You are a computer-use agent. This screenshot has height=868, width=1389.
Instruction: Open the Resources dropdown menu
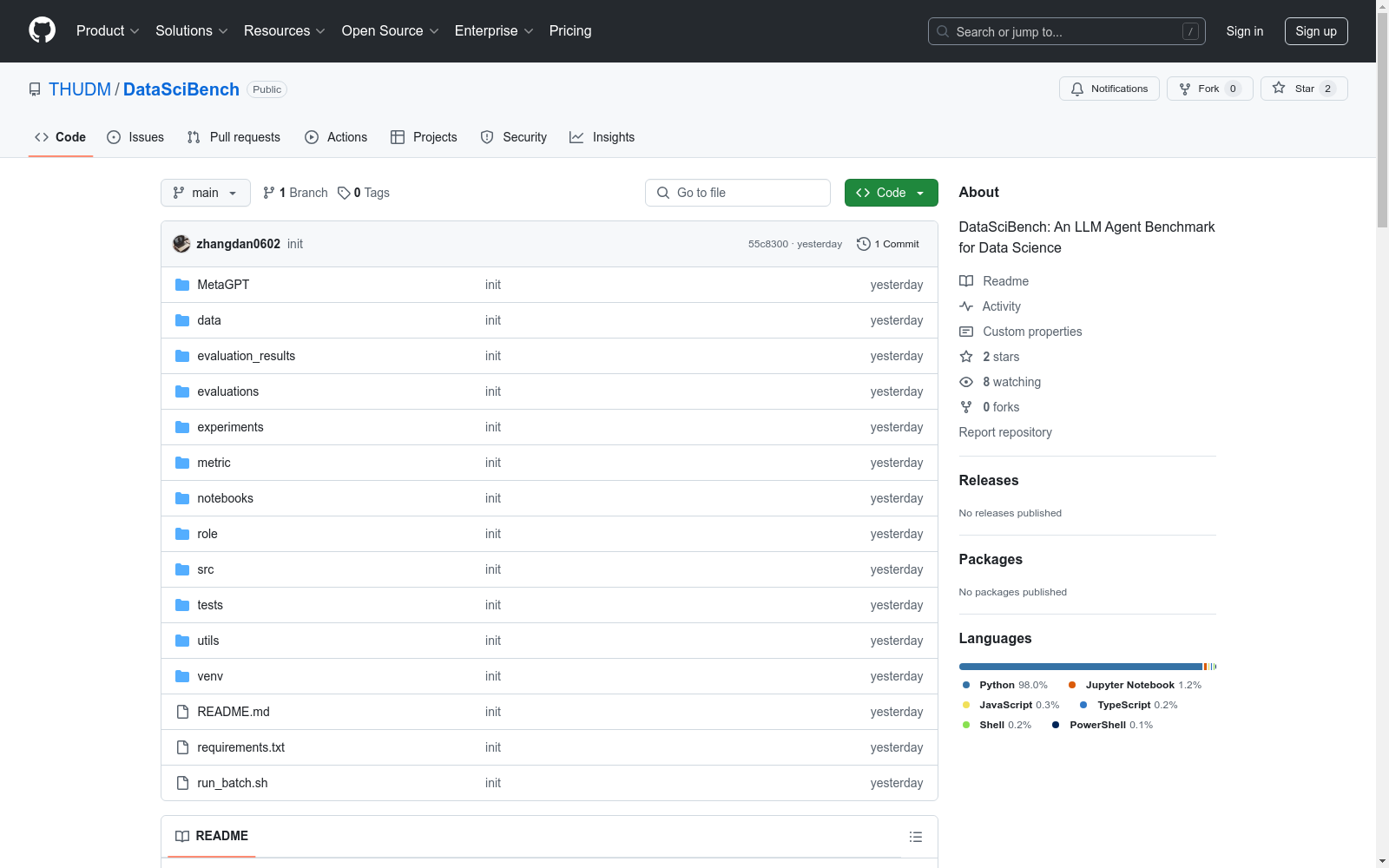[285, 30]
